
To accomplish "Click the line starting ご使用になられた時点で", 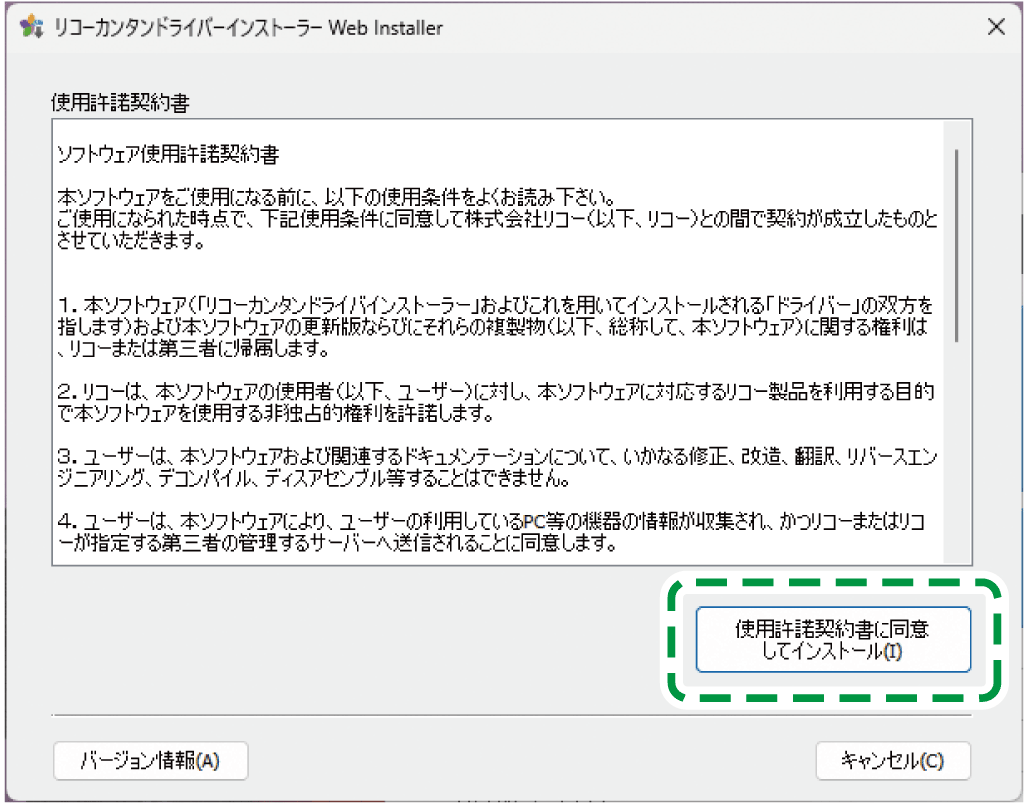I will click(x=400, y=217).
